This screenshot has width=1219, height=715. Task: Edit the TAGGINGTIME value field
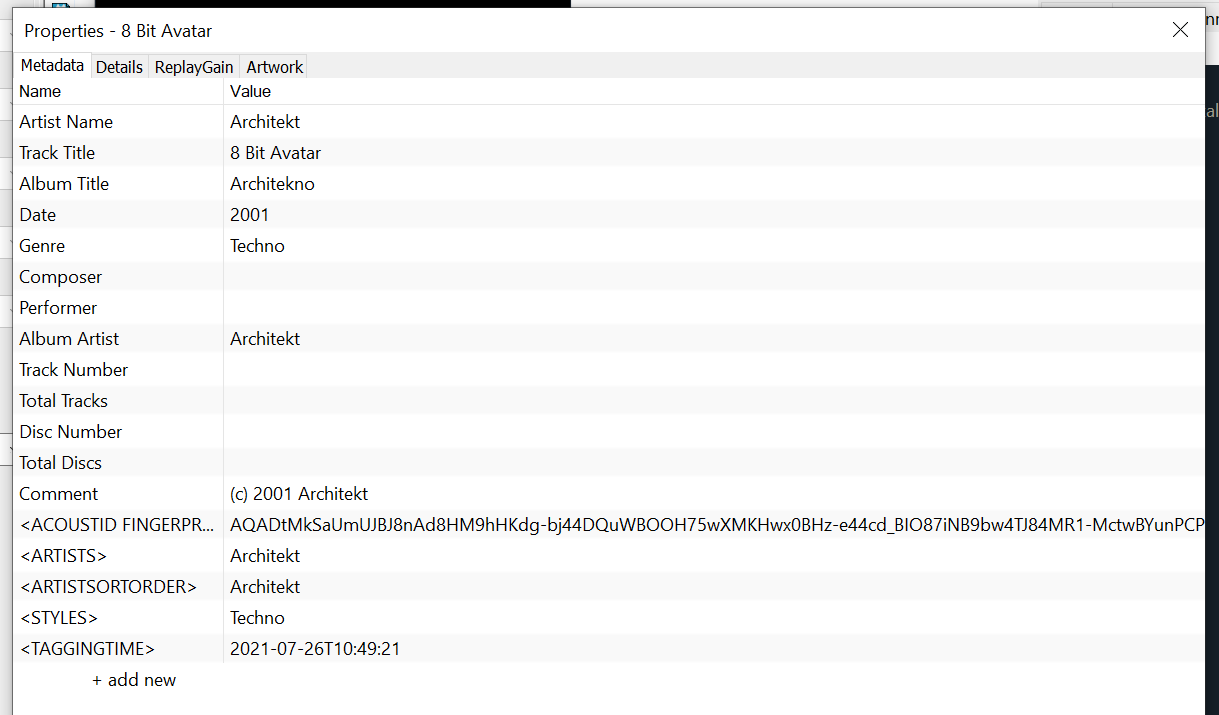(315, 649)
